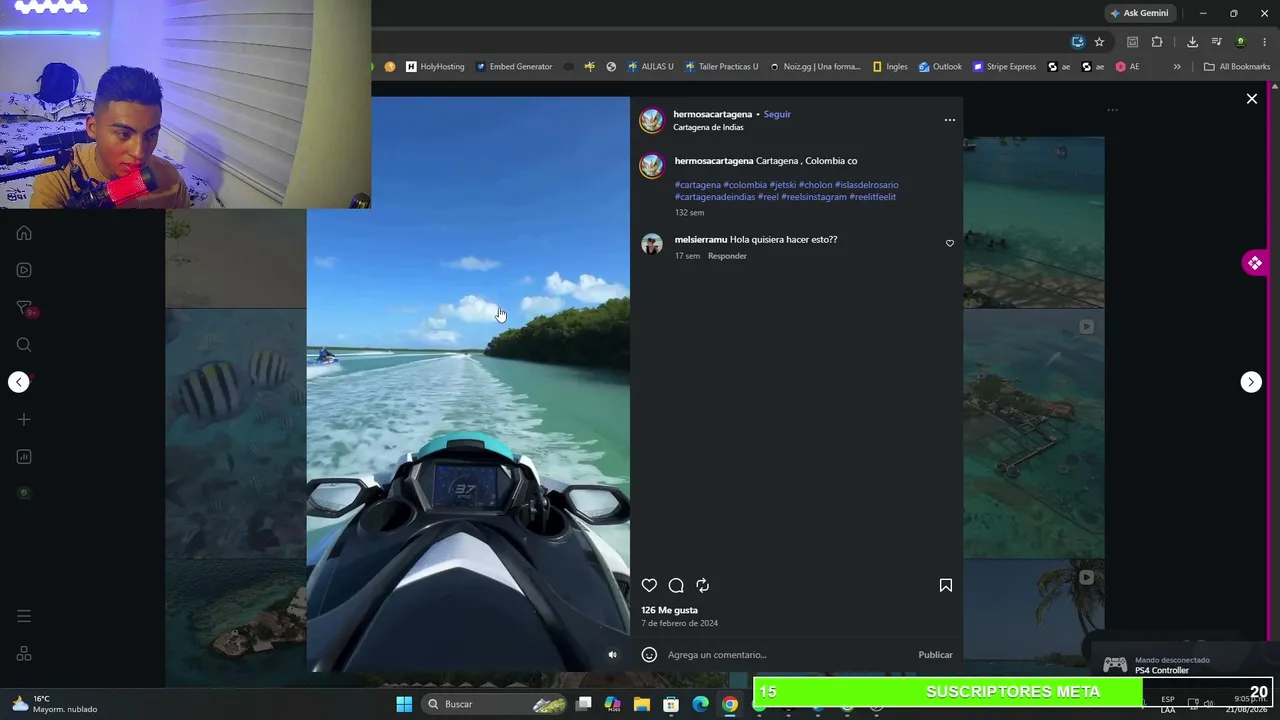This screenshot has height=720, width=1280.
Task: Go to the previous post with left arrow
Action: [19, 382]
